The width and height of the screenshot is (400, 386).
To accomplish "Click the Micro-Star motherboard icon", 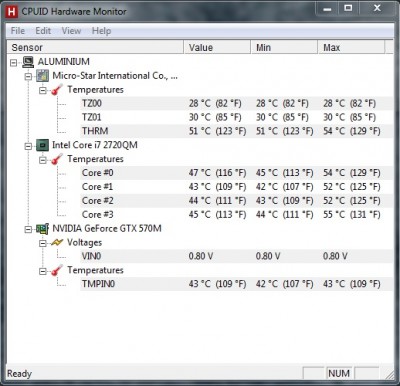I will [43, 76].
